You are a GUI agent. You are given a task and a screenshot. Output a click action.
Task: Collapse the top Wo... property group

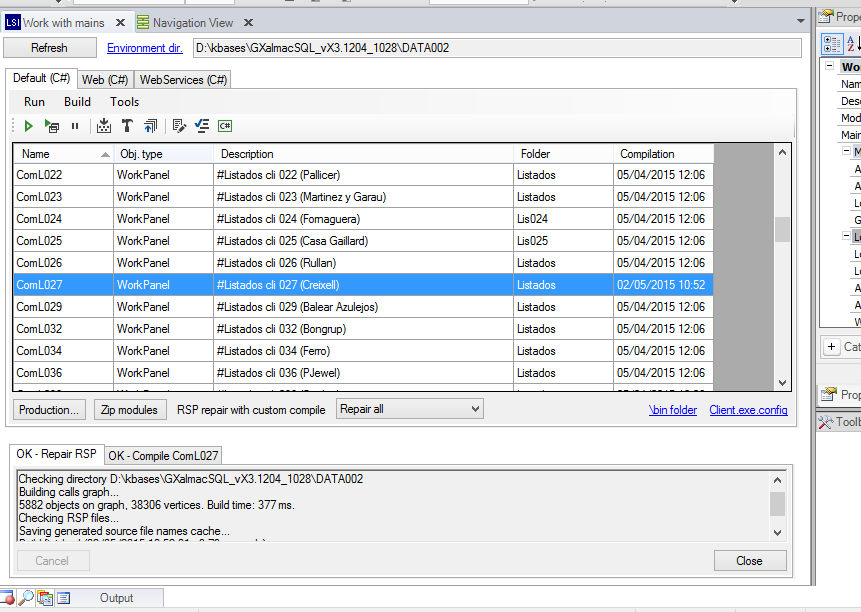tap(830, 65)
